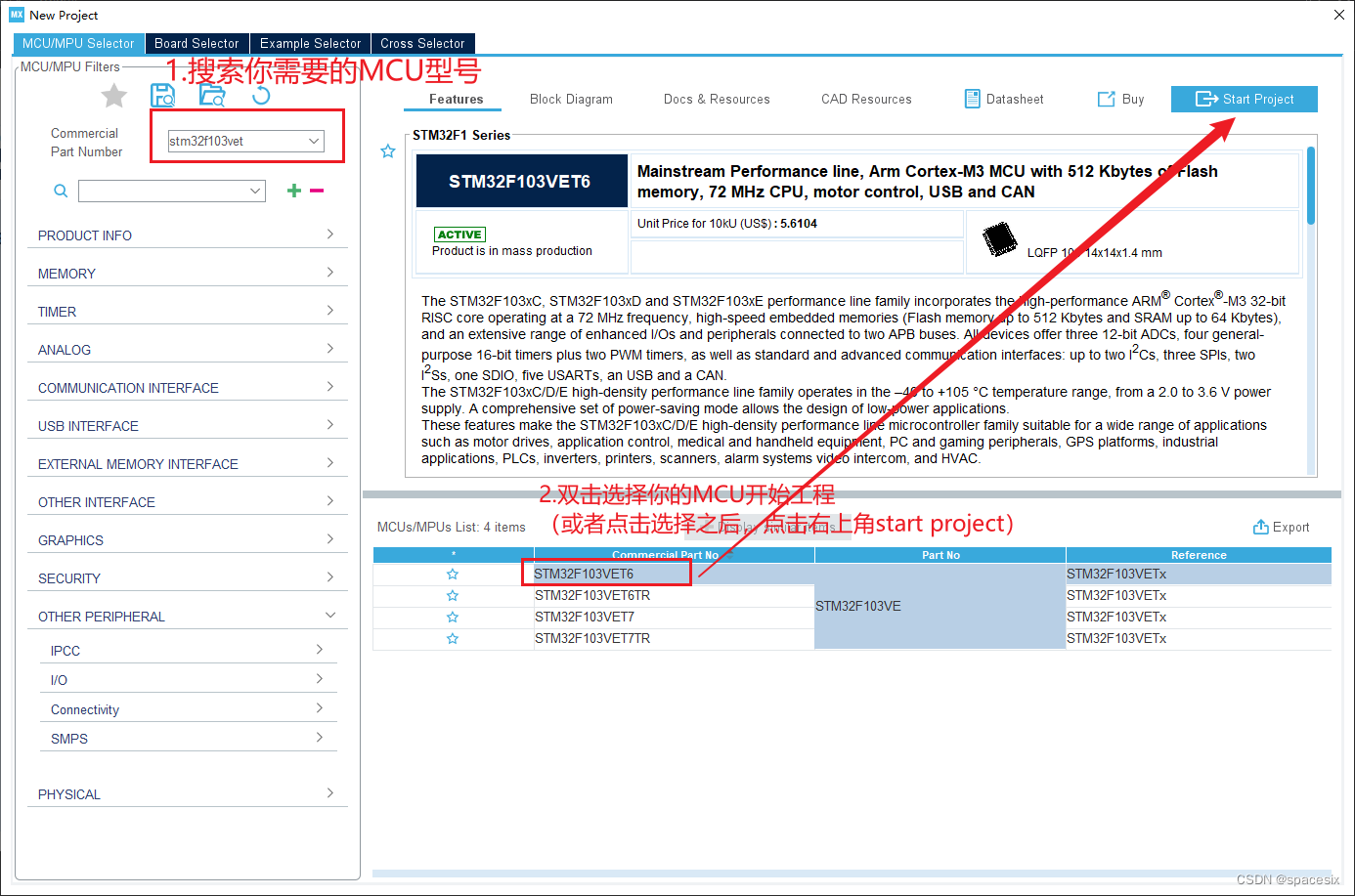
Task: Expand SMPS sub-filter
Action: click(188, 739)
